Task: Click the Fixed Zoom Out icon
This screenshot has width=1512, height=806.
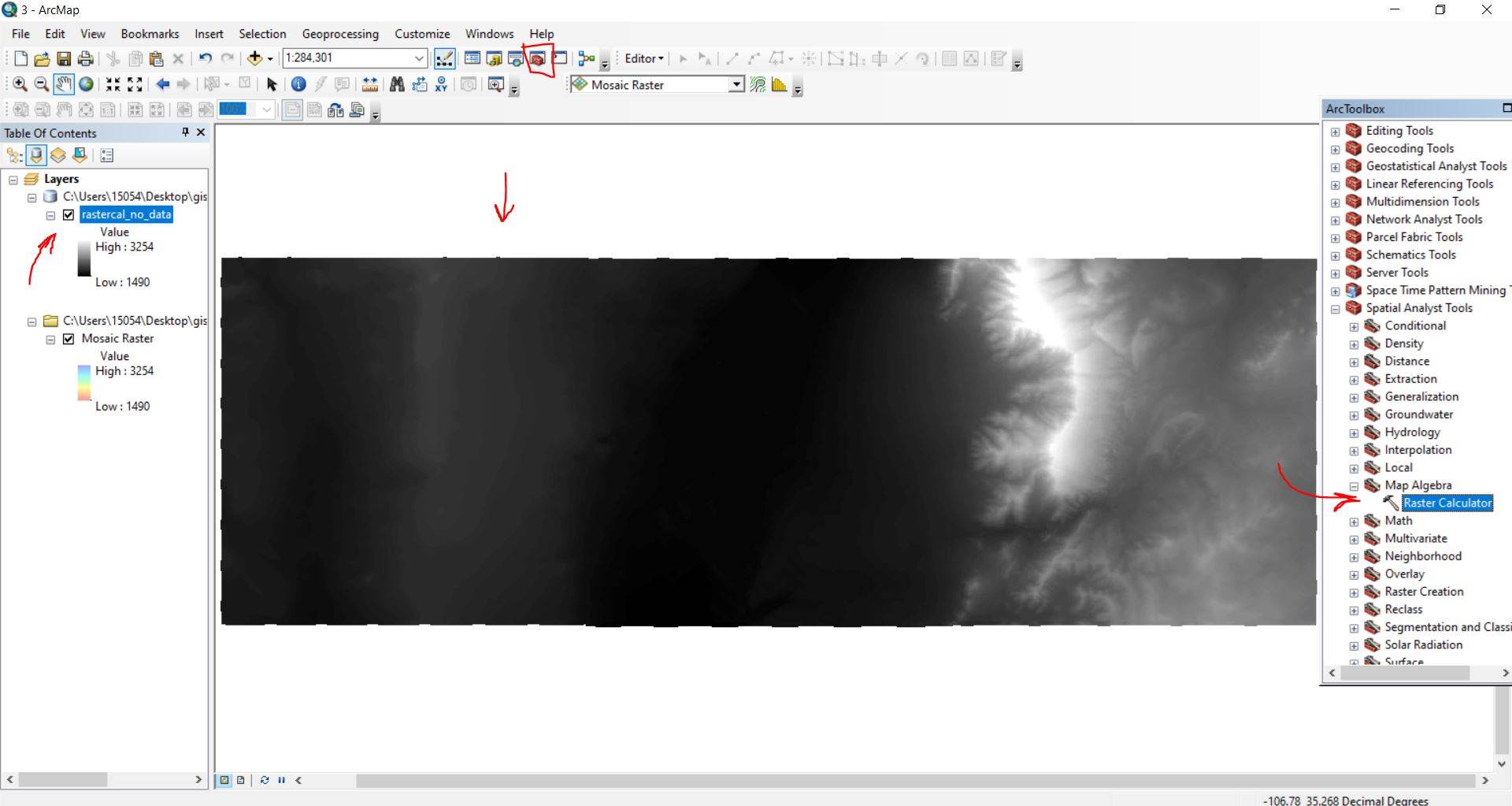Action: coord(135,84)
